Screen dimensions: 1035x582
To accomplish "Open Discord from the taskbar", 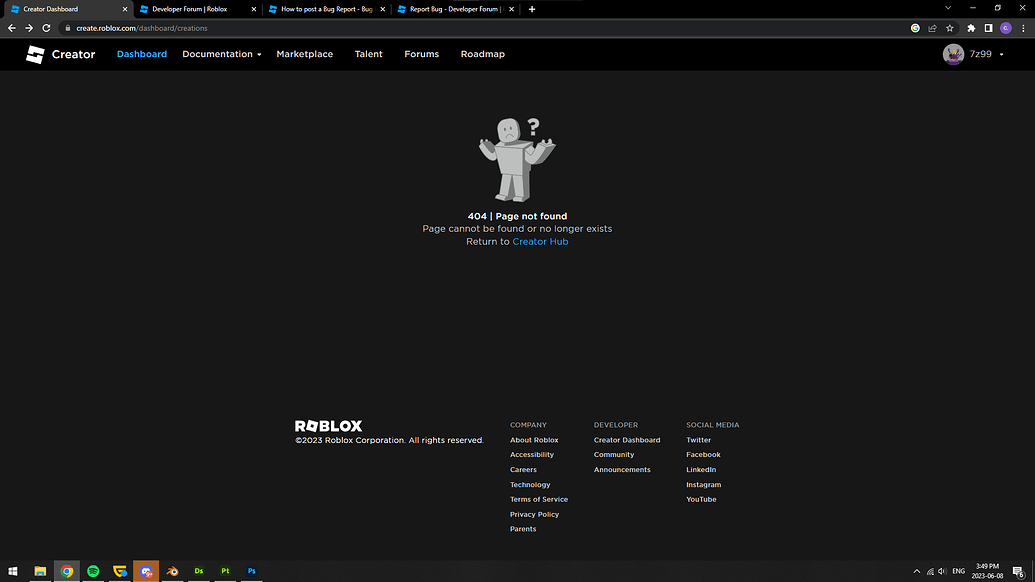I will pyautogui.click(x=146, y=571).
